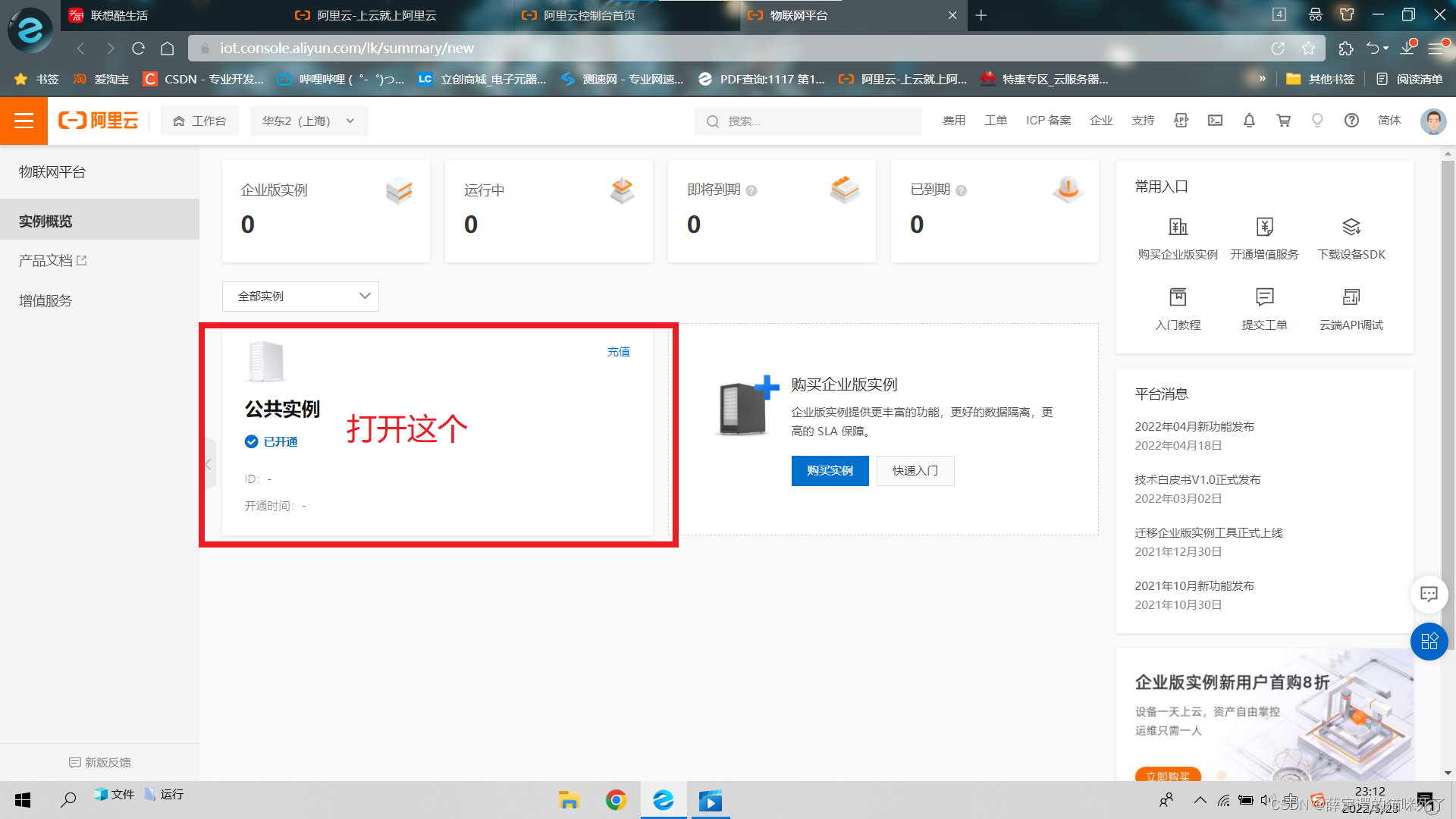Focus the console search field
Image resolution: width=1456 pixels, height=819 pixels.
[x=808, y=121]
